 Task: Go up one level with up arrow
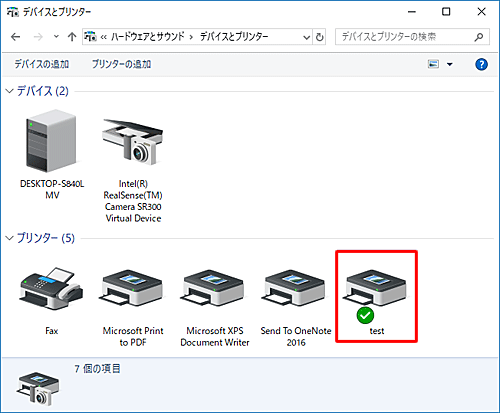point(72,37)
